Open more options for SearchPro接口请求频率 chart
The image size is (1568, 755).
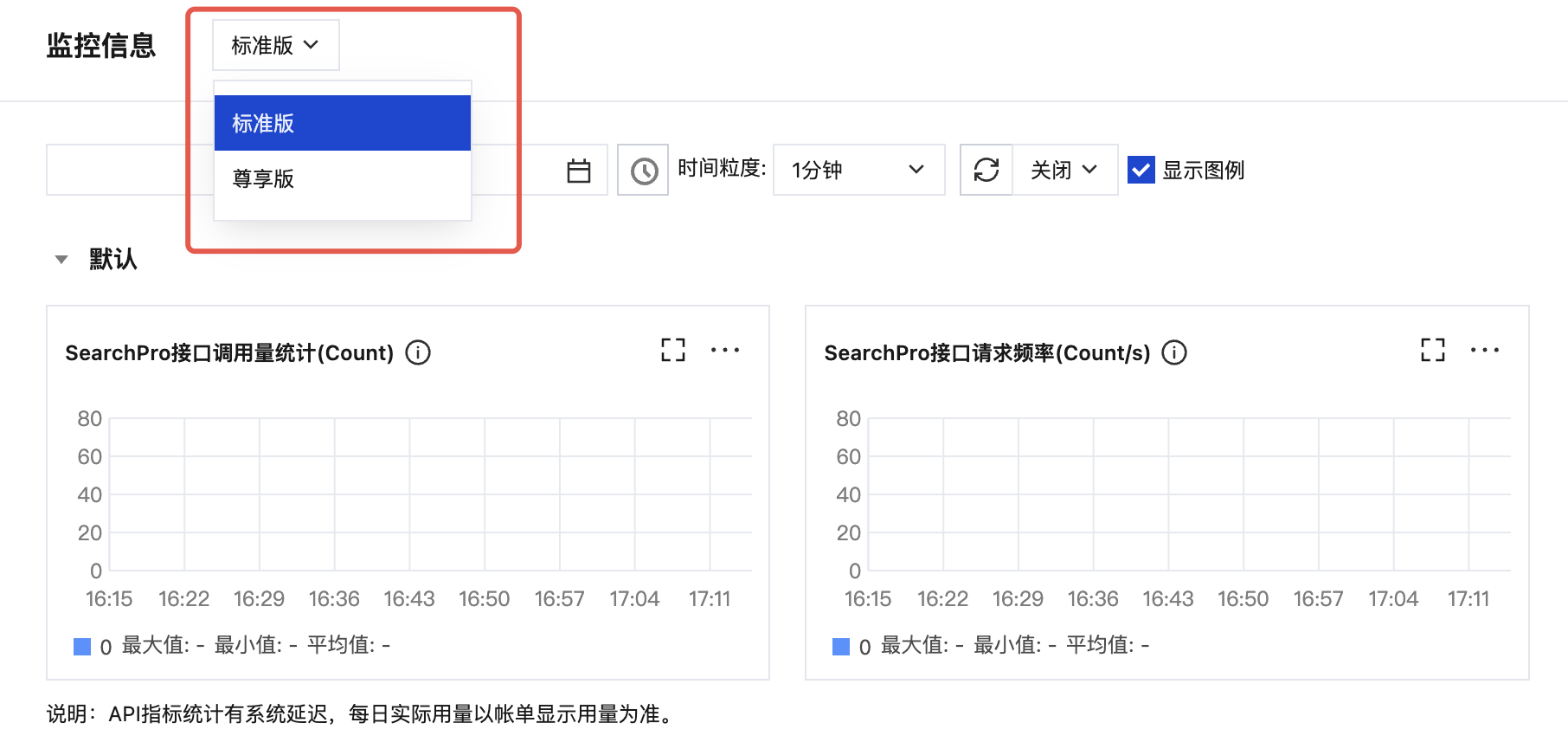[x=1485, y=350]
